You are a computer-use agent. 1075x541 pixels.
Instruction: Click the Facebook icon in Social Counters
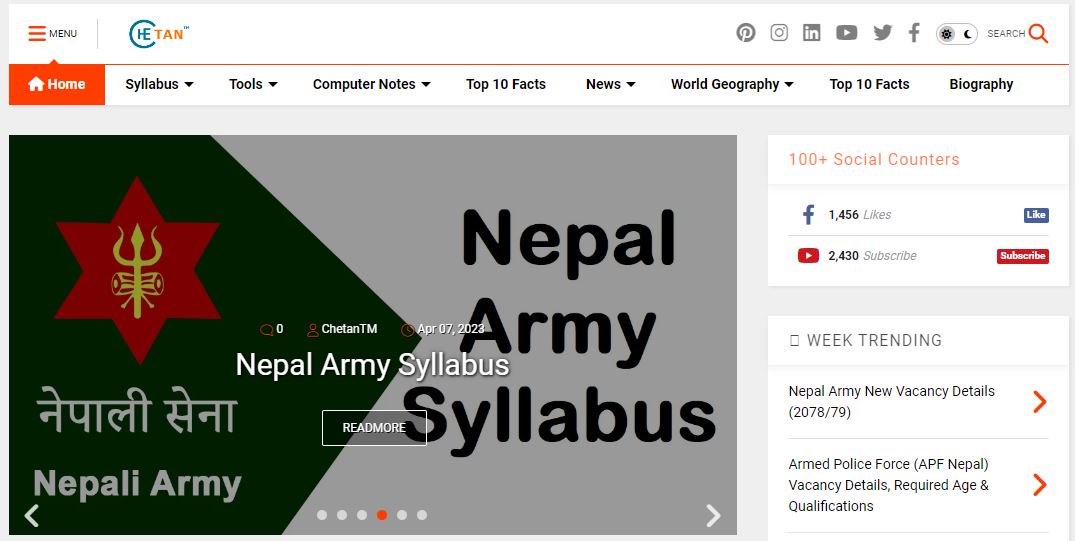tap(808, 215)
